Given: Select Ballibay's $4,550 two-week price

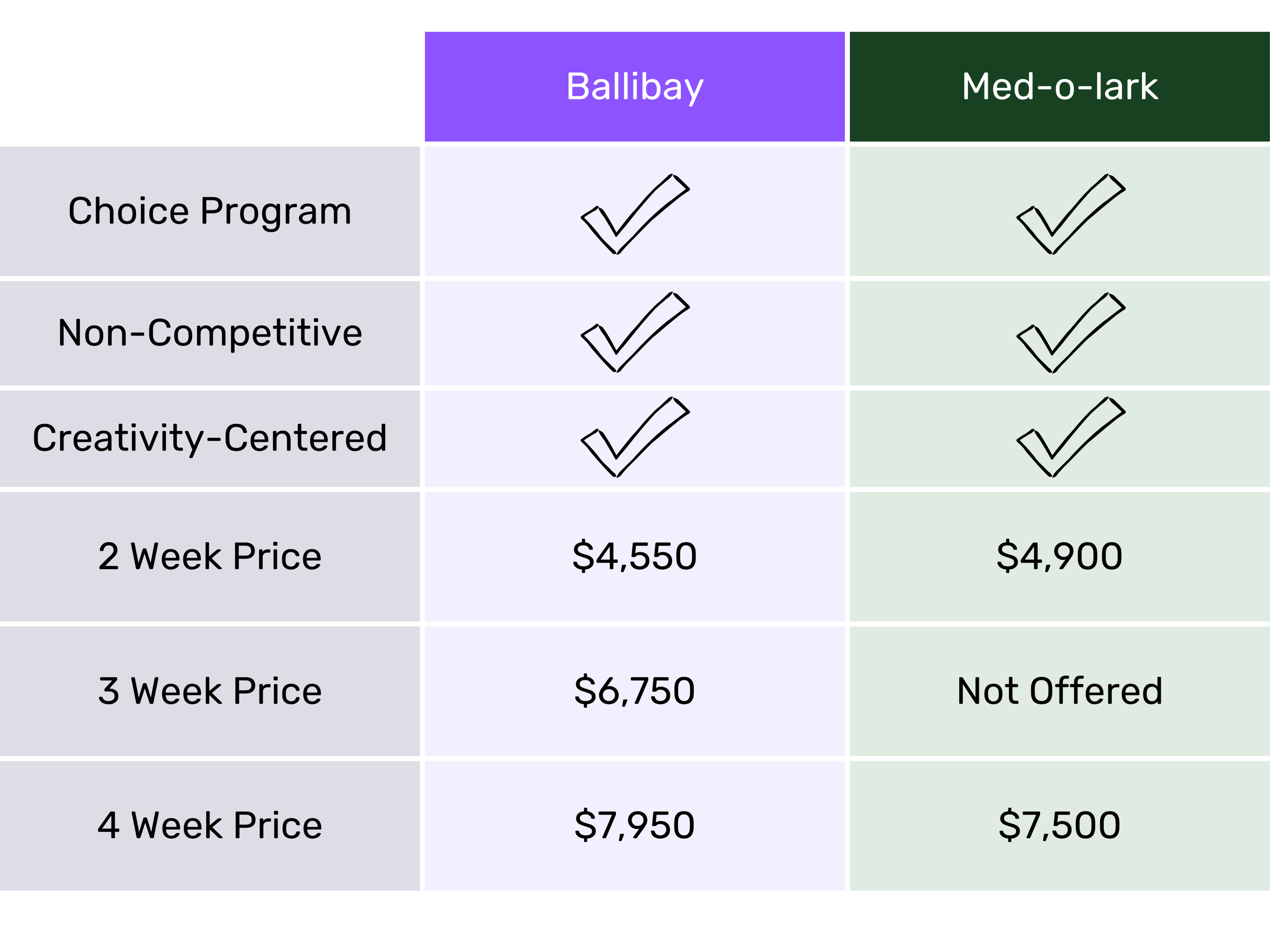Looking at the screenshot, I should 634,556.
